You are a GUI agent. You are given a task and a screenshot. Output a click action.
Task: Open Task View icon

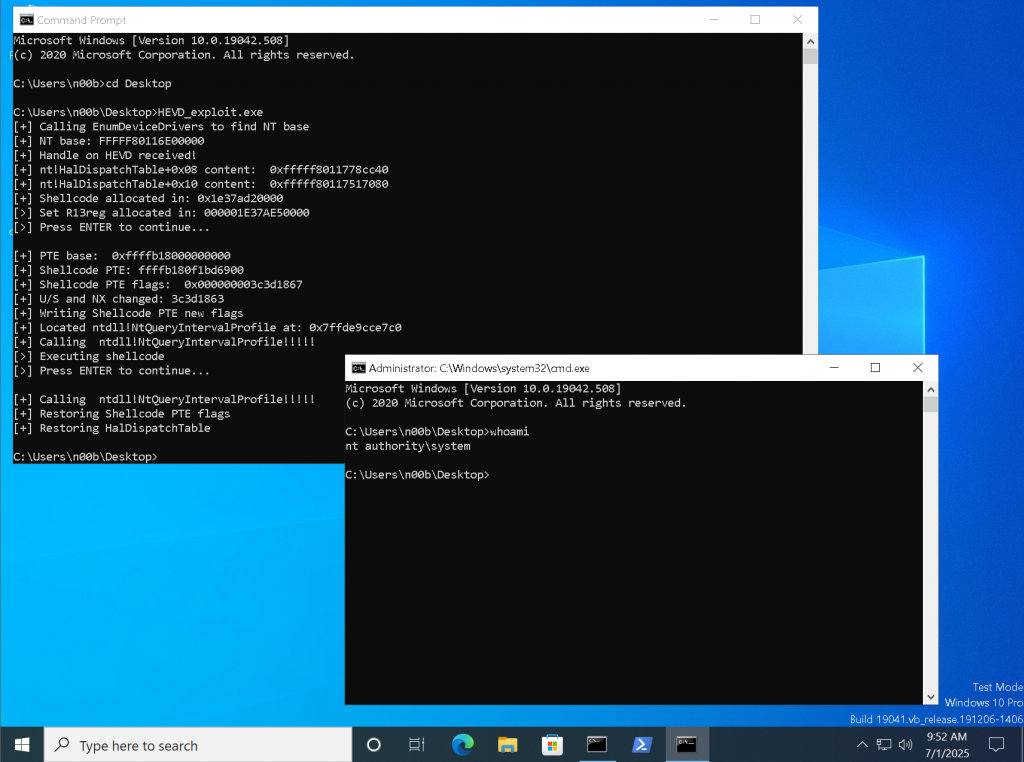417,744
